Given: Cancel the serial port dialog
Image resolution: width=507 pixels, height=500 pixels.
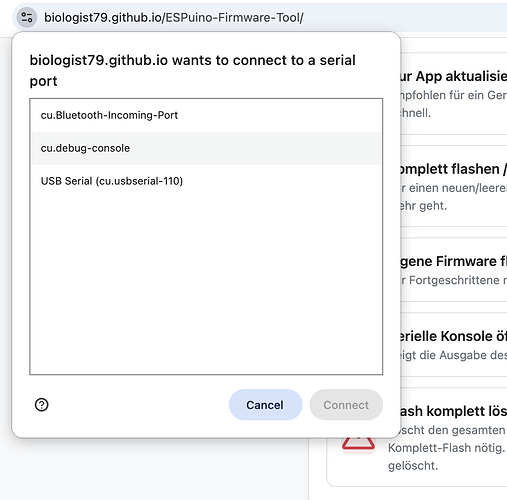Looking at the screenshot, I should pyautogui.click(x=265, y=405).
